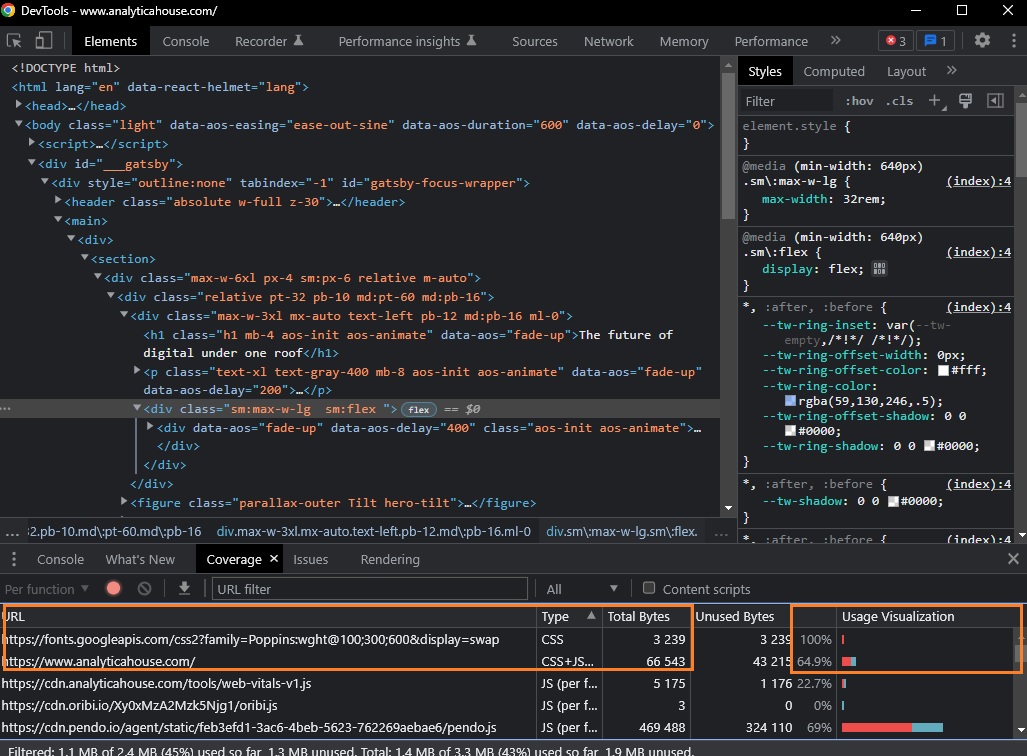Select breadcrumb div.max-w-3xl.mx-auto.text-left
The image size is (1027, 756).
(x=373, y=531)
